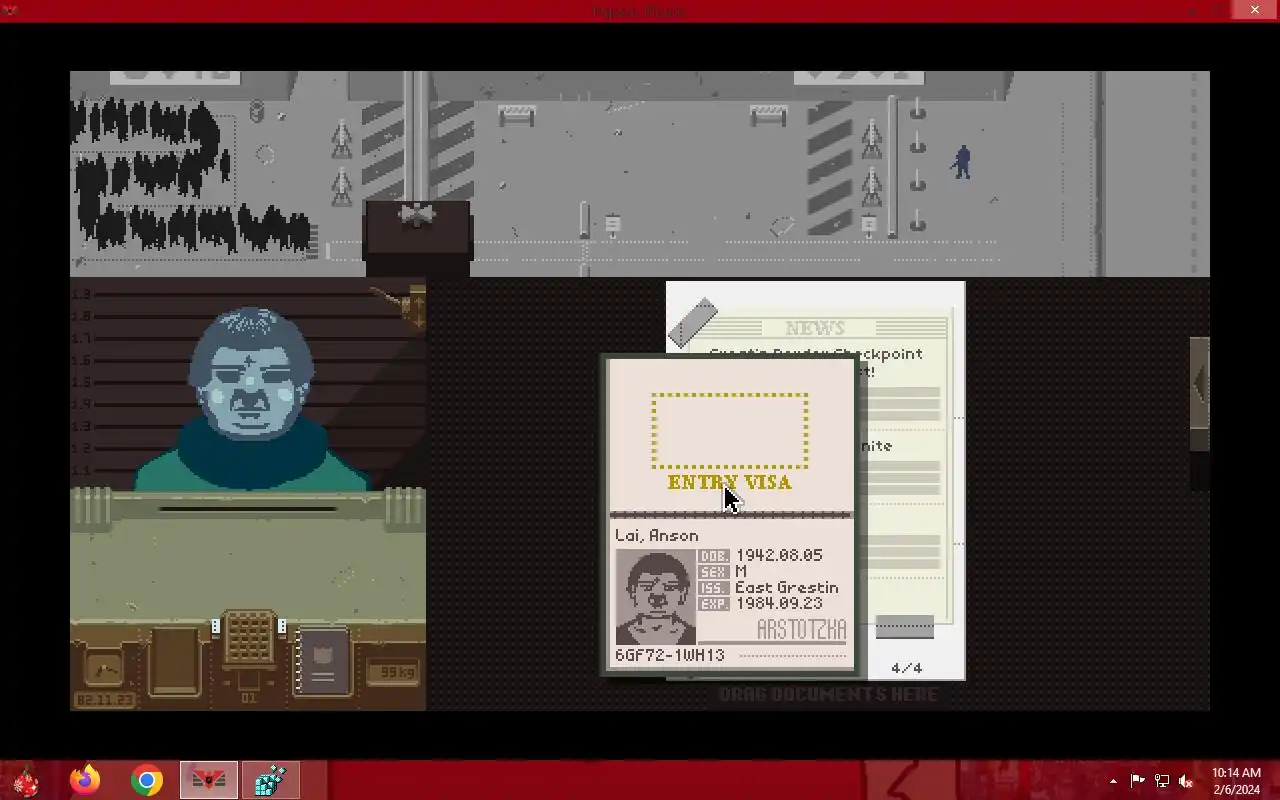
Task: Click the passport sex field M
Action: click(741, 571)
